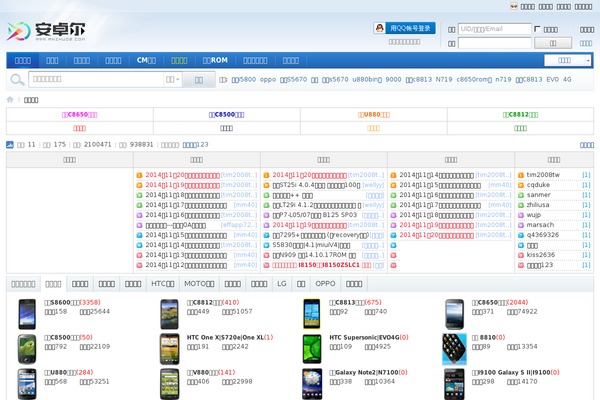Open the C8650 phone thumbnail
This screenshot has width=600, height=400.
click(x=455, y=314)
